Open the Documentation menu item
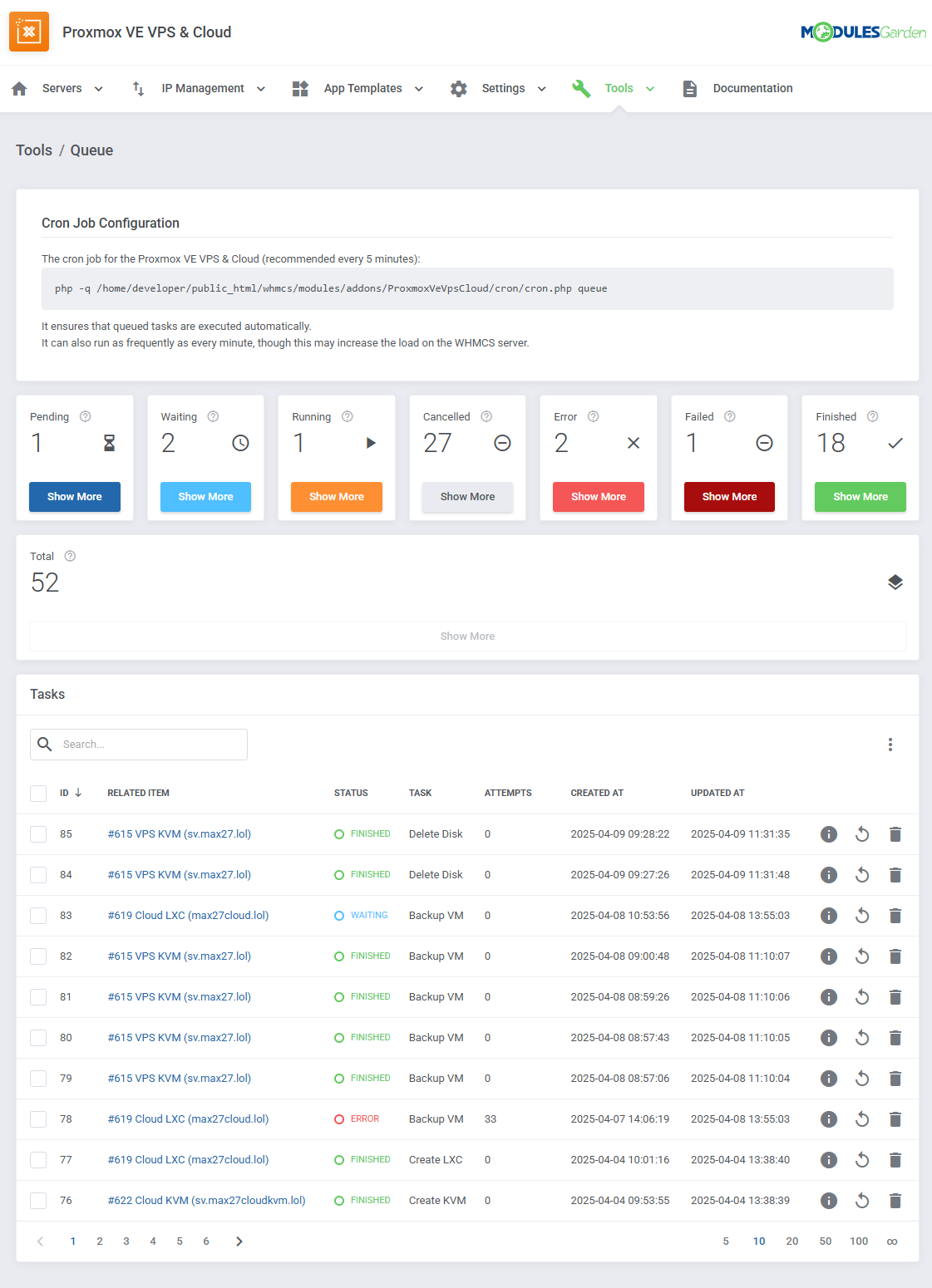This screenshot has height=1288, width=932. pyautogui.click(x=753, y=88)
